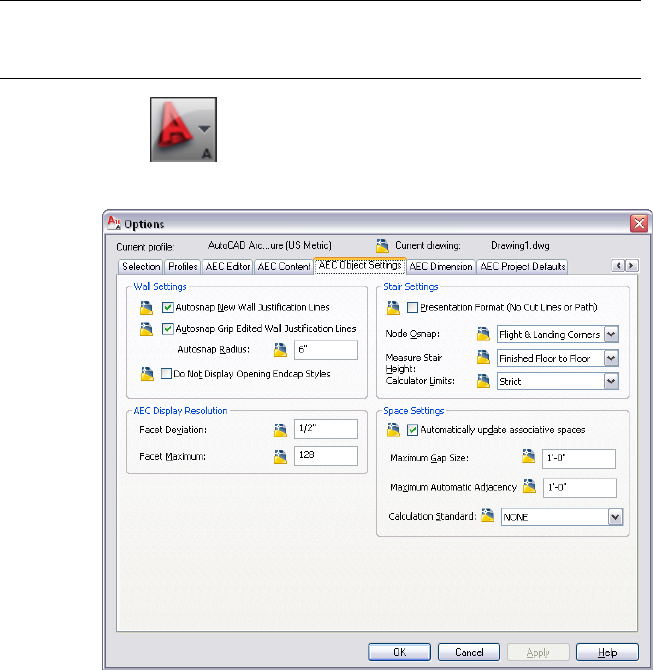Switch to the AEC Dimension tab

pos(441,267)
